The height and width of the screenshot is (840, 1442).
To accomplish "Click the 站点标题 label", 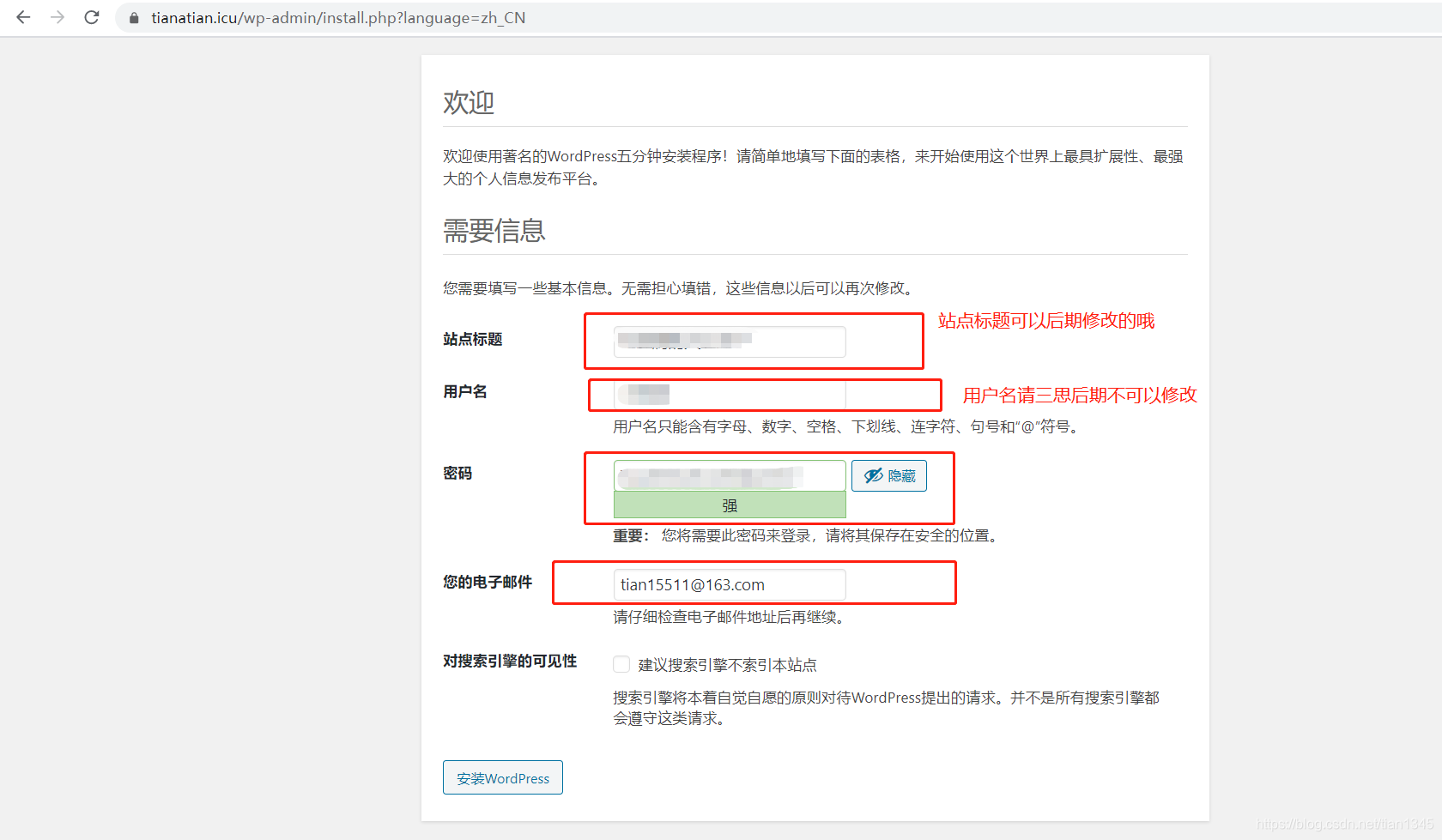I will coord(473,339).
